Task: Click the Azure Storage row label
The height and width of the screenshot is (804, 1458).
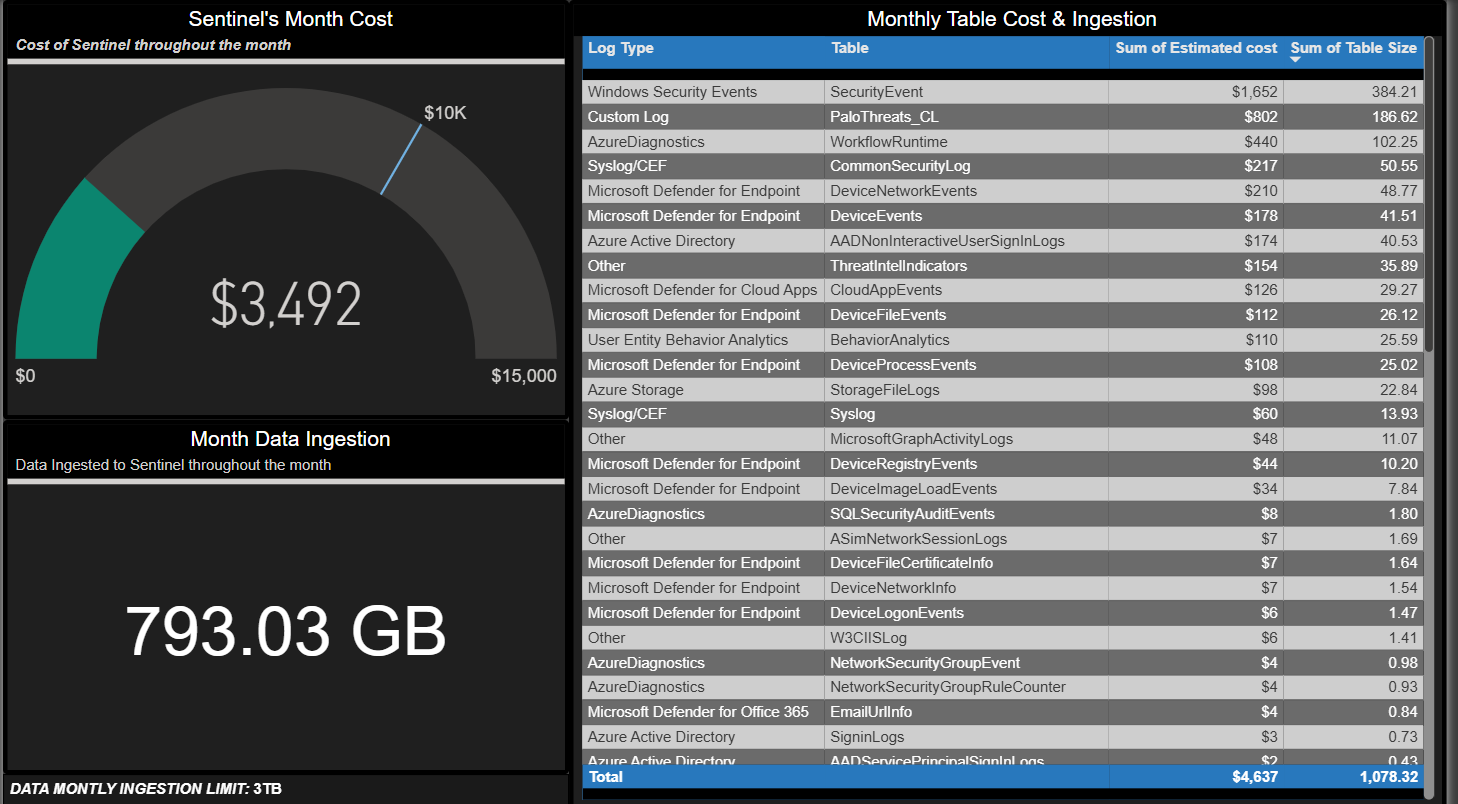Action: pos(636,390)
